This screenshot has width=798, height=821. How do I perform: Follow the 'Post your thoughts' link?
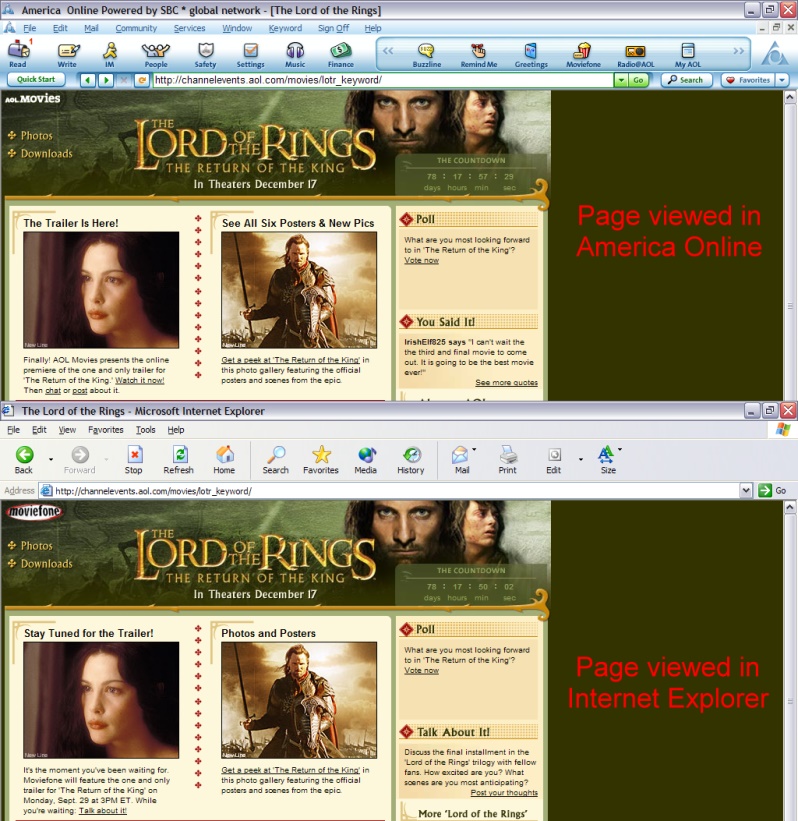click(x=504, y=792)
